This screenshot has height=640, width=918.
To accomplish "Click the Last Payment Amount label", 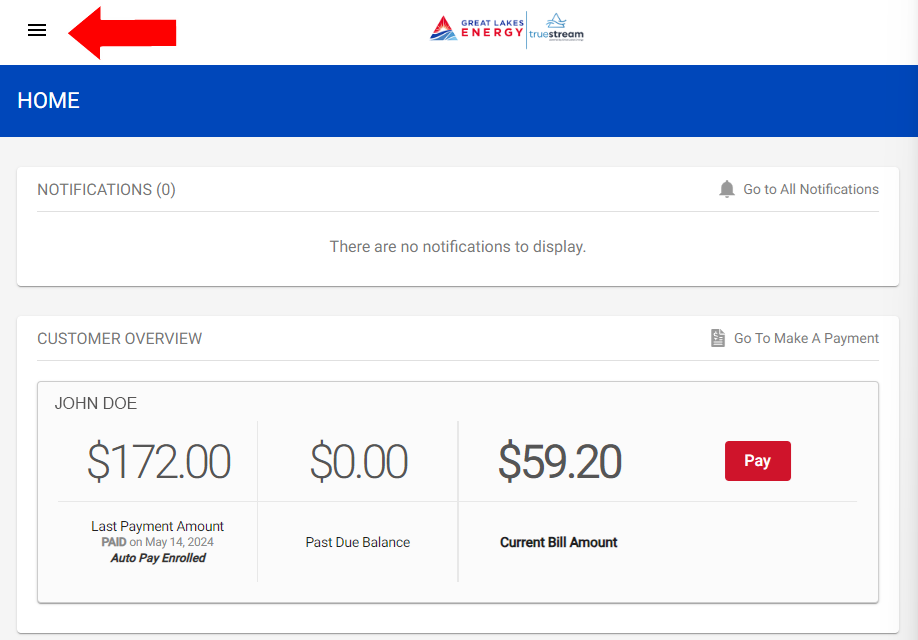I will (x=157, y=526).
